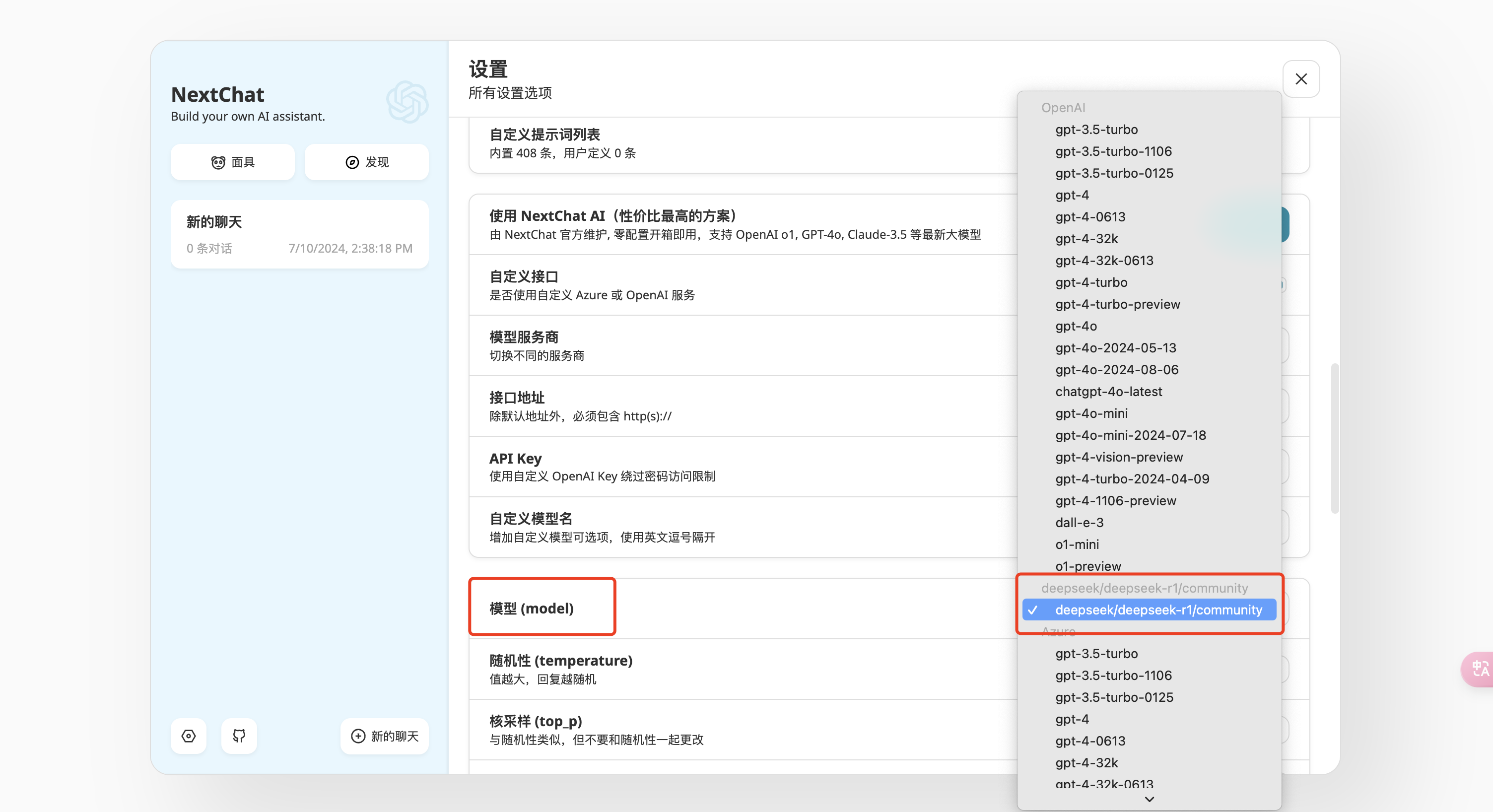Choose gpt-4-turbo-2024-04-09 model

point(1150,479)
